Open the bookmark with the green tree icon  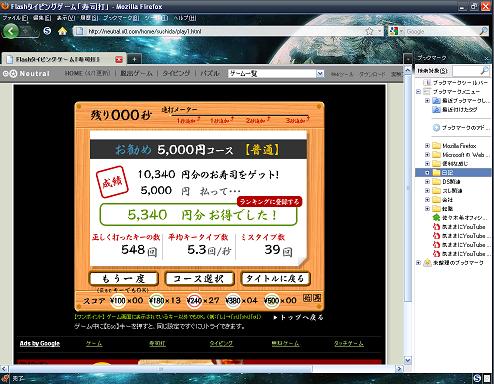pos(436,218)
